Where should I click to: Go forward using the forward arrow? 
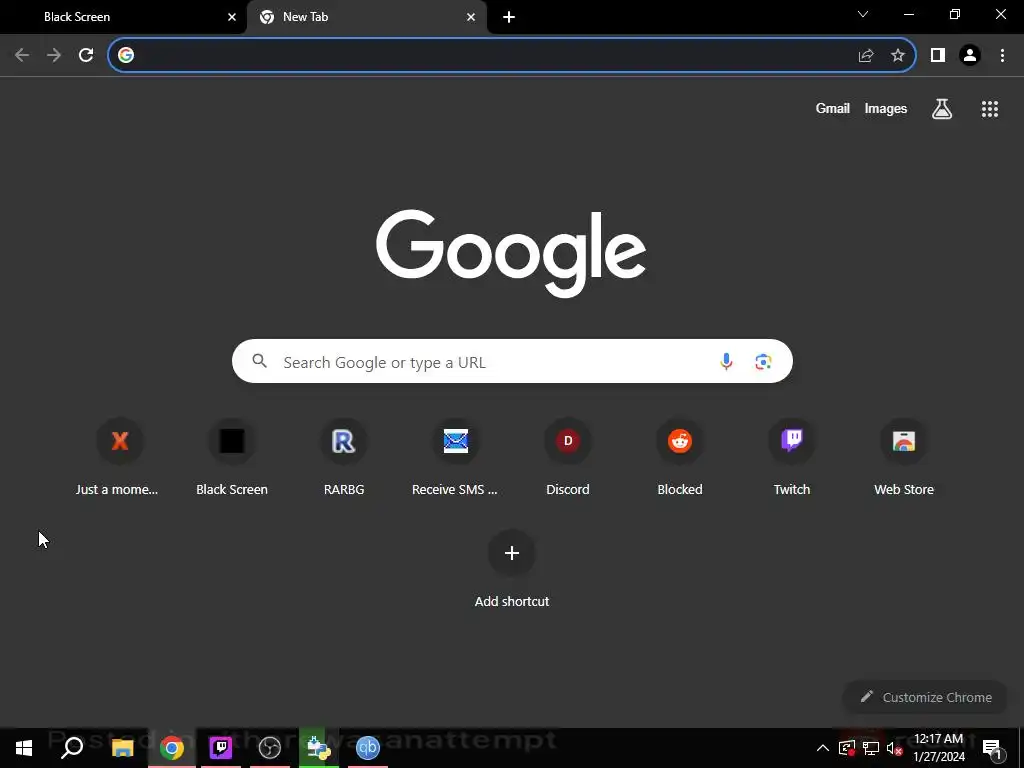click(x=54, y=55)
